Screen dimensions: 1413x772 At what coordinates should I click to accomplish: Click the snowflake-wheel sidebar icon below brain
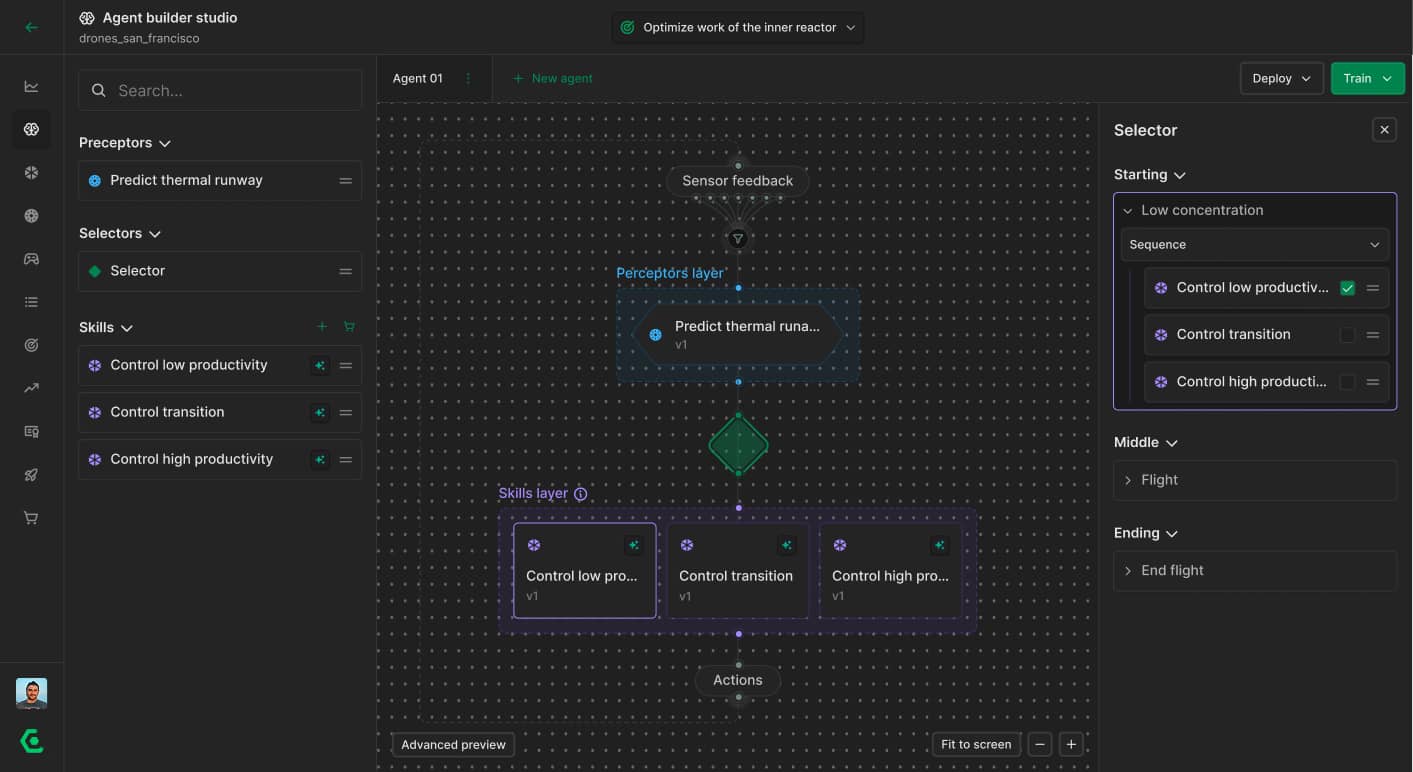31,172
